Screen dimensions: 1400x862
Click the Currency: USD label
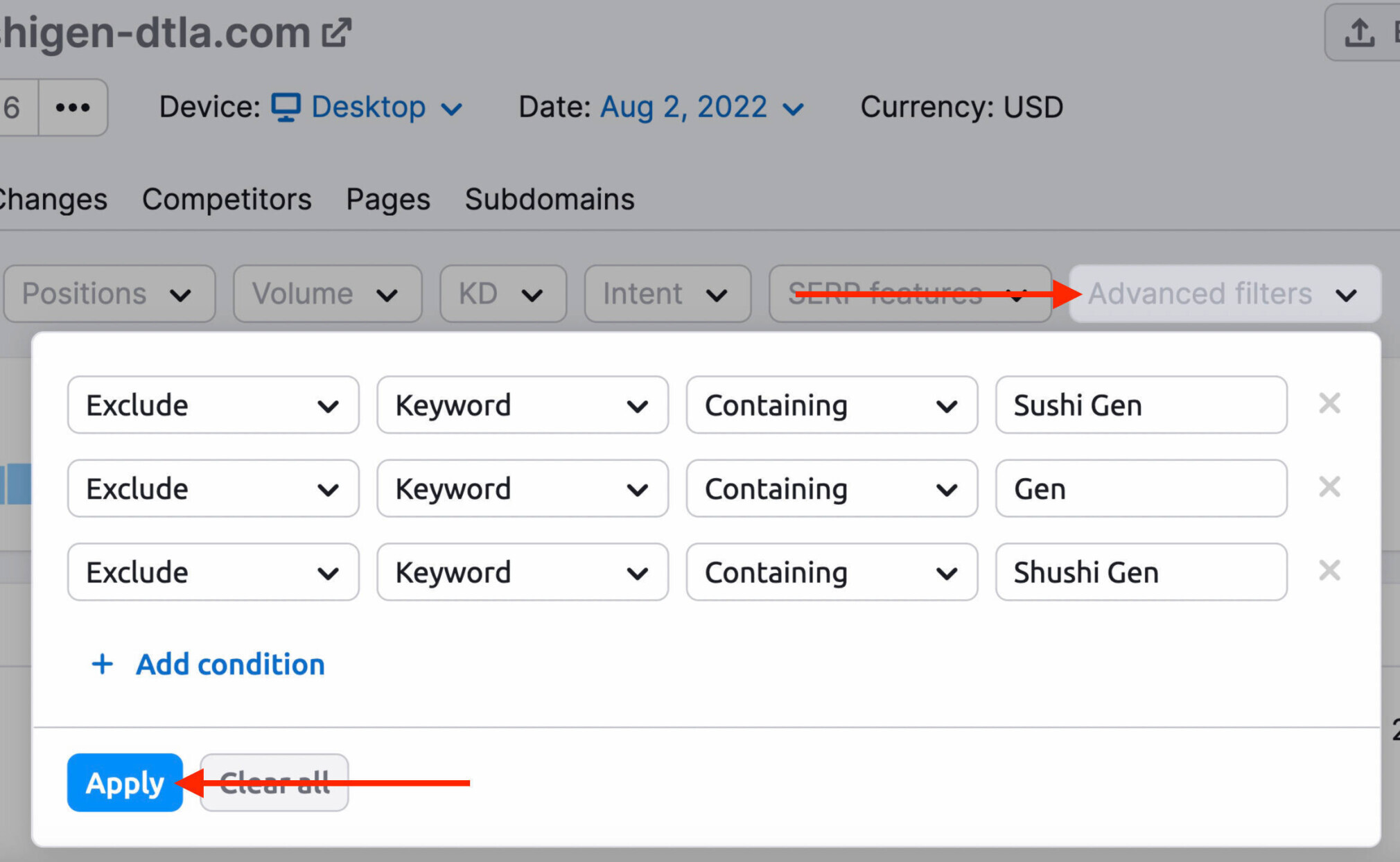coord(961,107)
